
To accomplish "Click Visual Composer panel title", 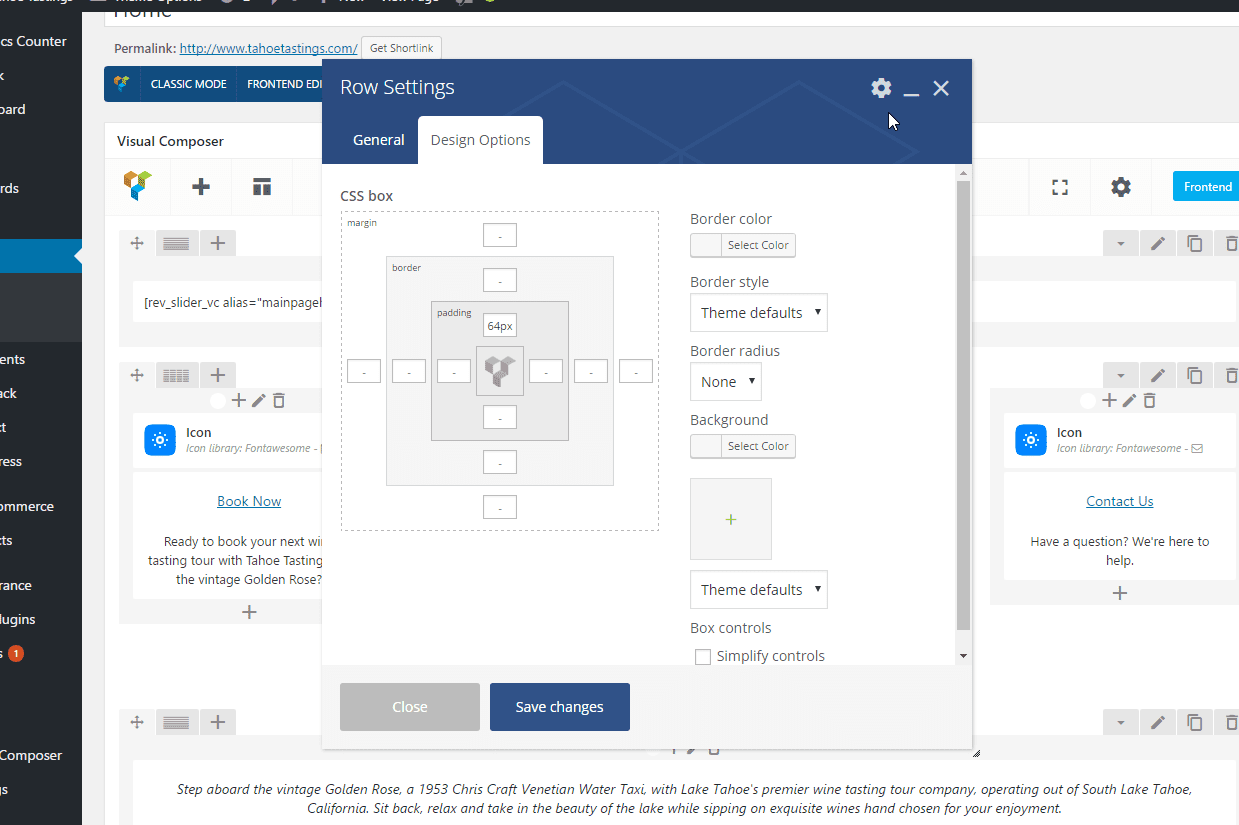I will click(170, 141).
